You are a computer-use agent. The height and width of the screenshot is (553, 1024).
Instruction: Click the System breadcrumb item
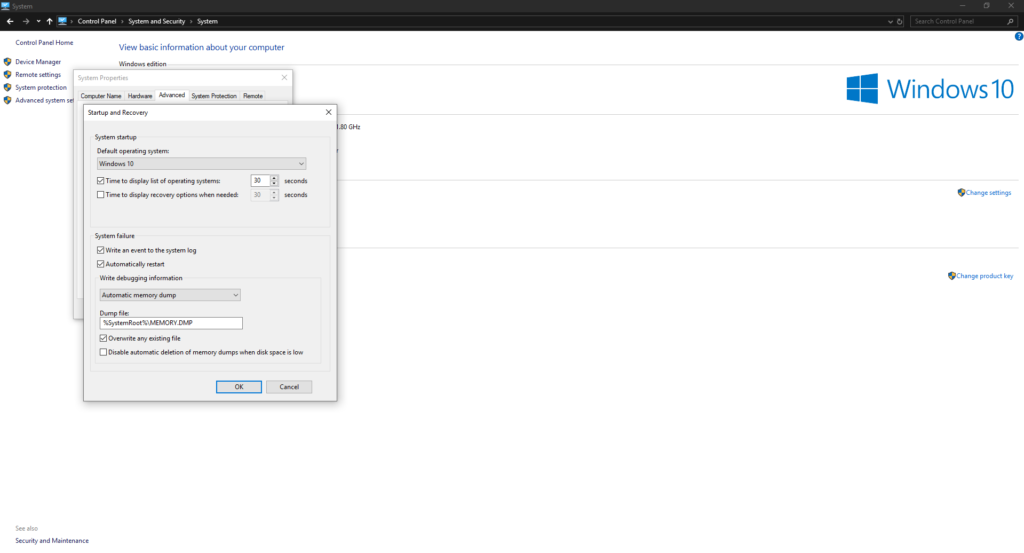click(207, 22)
